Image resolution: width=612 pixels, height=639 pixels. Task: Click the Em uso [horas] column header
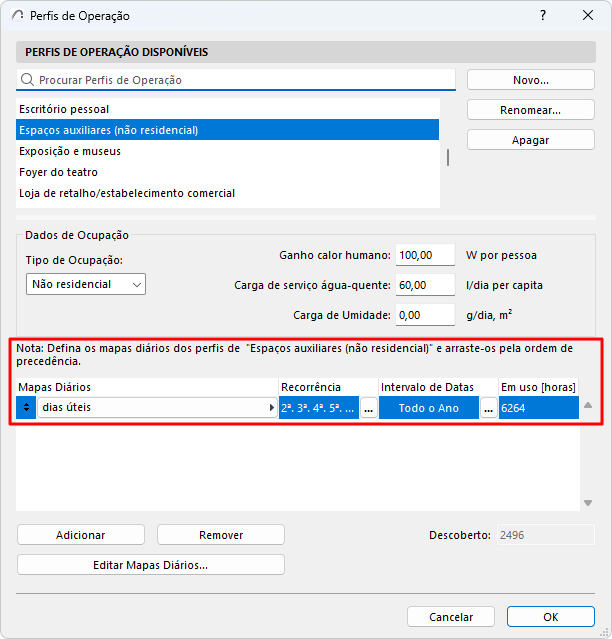[x=539, y=387]
